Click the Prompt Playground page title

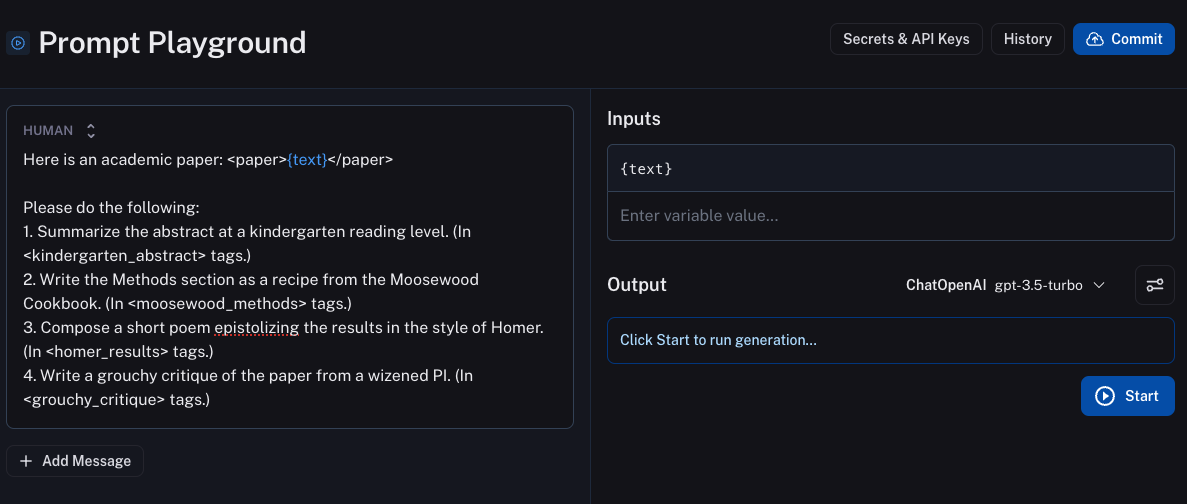[x=172, y=43]
